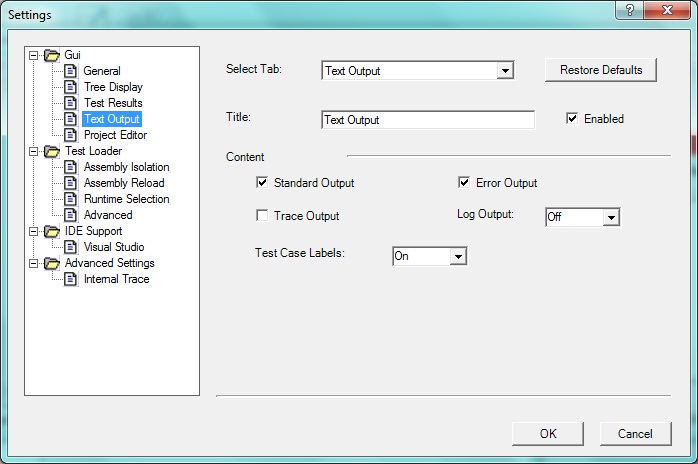Uncheck the Standard Output checkbox
This screenshot has height=464, width=698.
(x=262, y=183)
